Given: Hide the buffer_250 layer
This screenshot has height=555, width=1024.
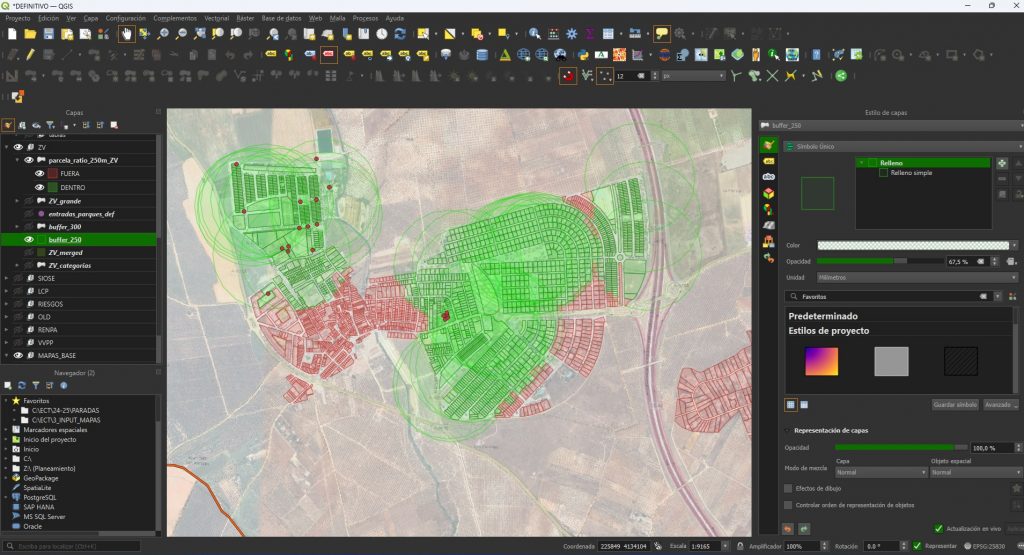Looking at the screenshot, I should (x=29, y=240).
